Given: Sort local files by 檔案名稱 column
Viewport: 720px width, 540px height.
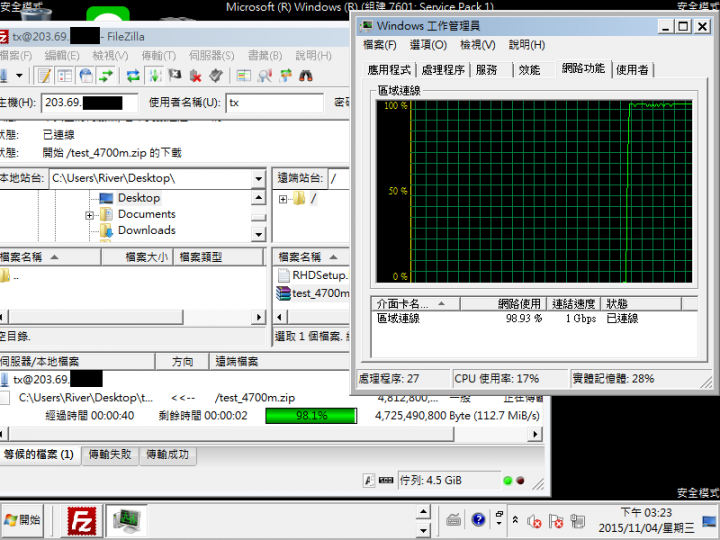Looking at the screenshot, I should click(50, 257).
